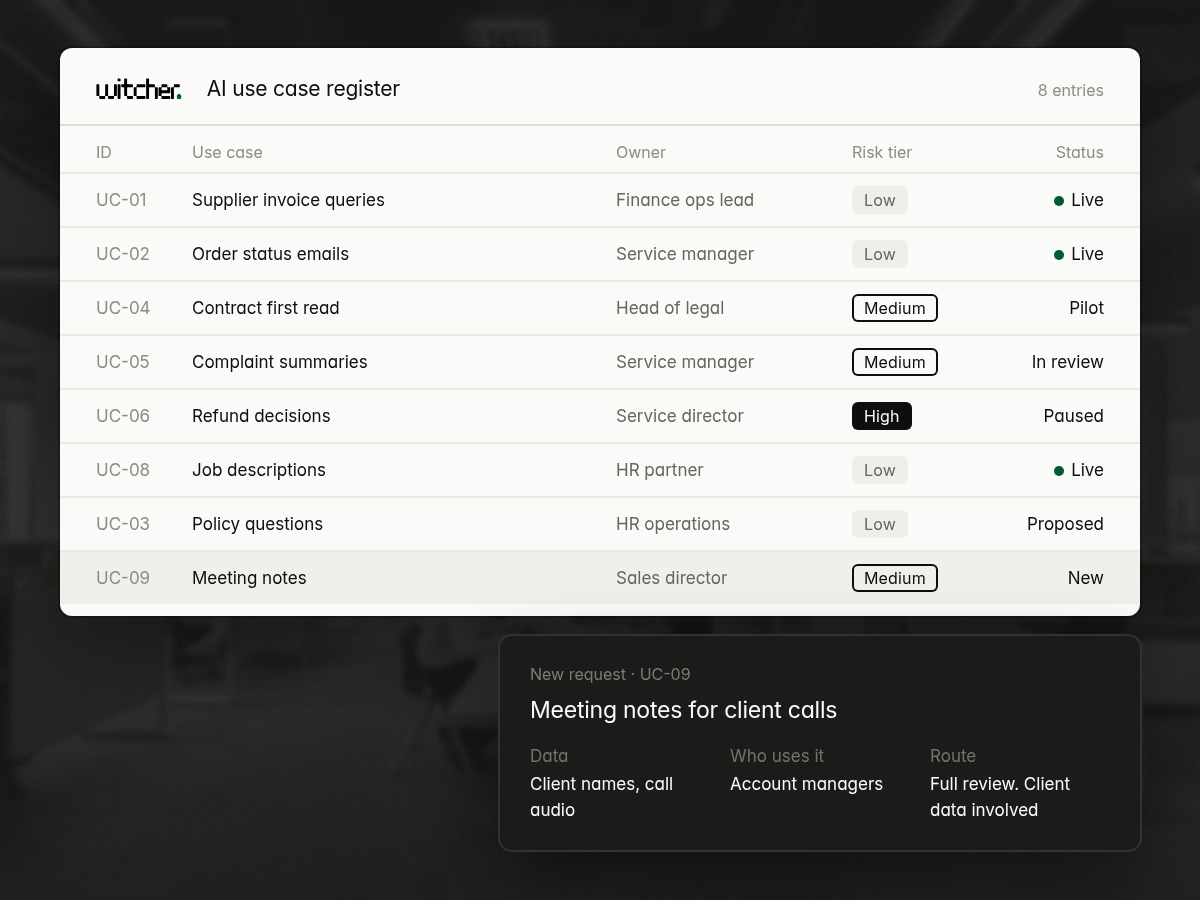Open 'Supplier invoice queries' use case

[x=288, y=200]
